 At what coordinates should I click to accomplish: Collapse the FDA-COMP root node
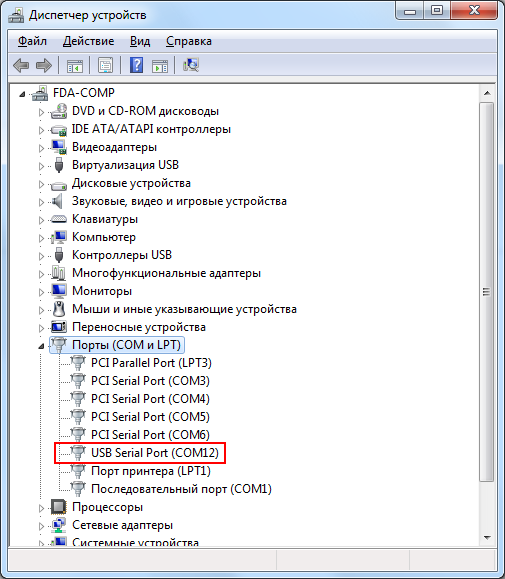22,94
